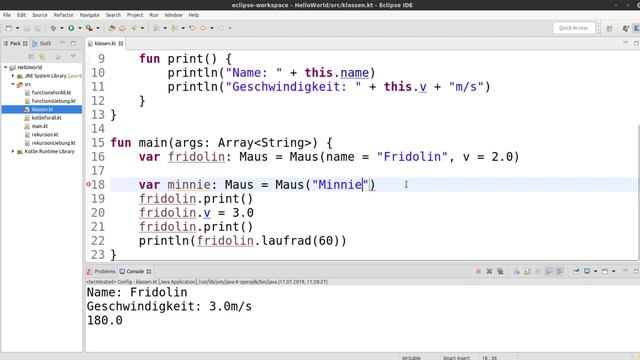Collapse the src folder node
This screenshot has width=640, height=360.
tap(13, 84)
